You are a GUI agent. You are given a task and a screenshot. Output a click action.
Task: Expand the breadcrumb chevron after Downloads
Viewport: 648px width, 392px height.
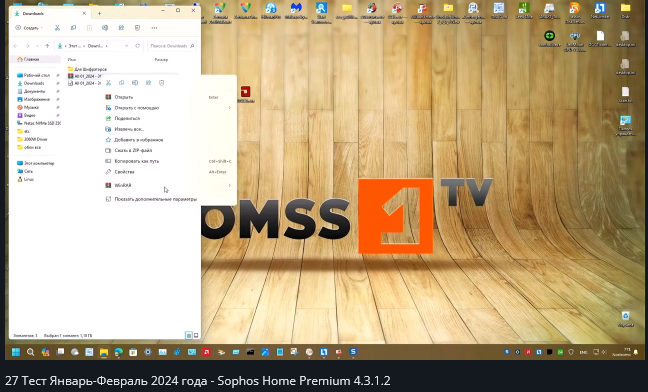(x=107, y=46)
